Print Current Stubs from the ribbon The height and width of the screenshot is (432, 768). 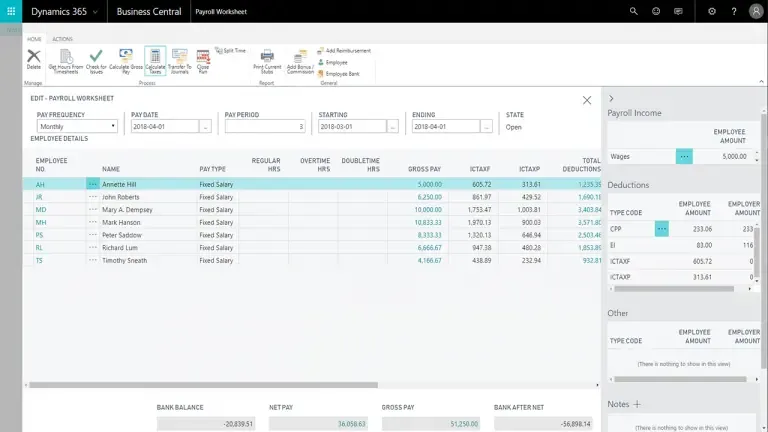point(267,60)
